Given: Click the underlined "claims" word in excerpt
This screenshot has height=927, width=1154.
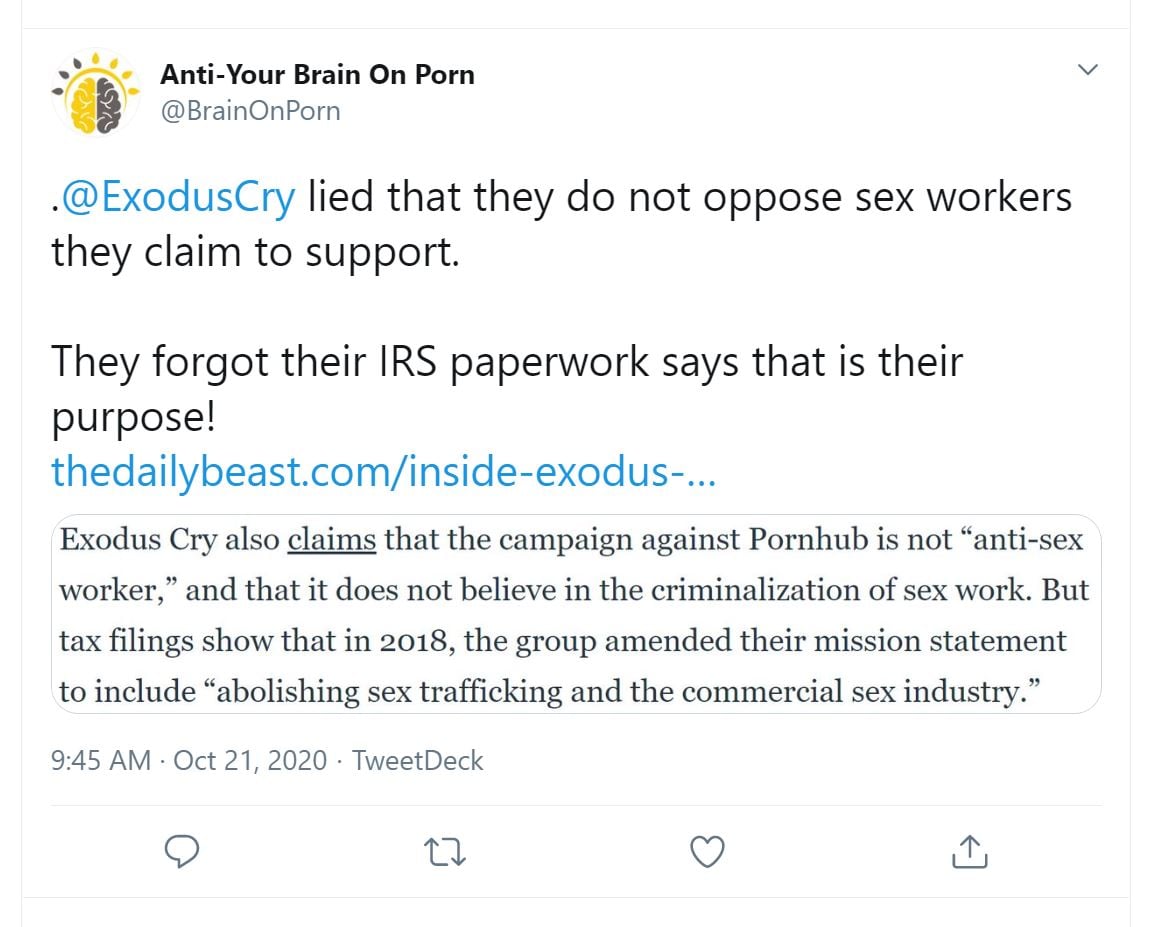Looking at the screenshot, I should pos(332,540).
